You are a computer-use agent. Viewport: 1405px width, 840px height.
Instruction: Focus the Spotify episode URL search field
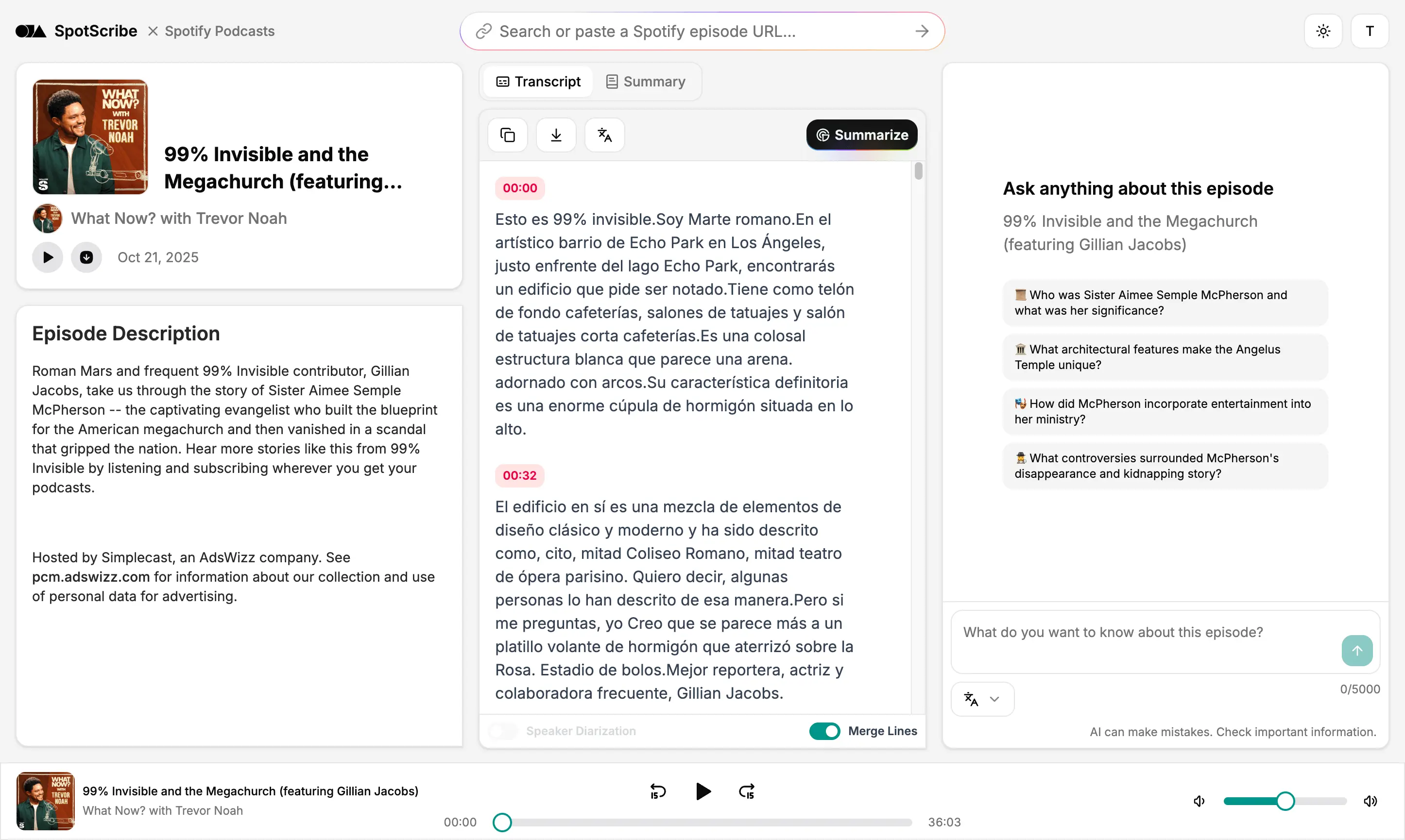702,31
